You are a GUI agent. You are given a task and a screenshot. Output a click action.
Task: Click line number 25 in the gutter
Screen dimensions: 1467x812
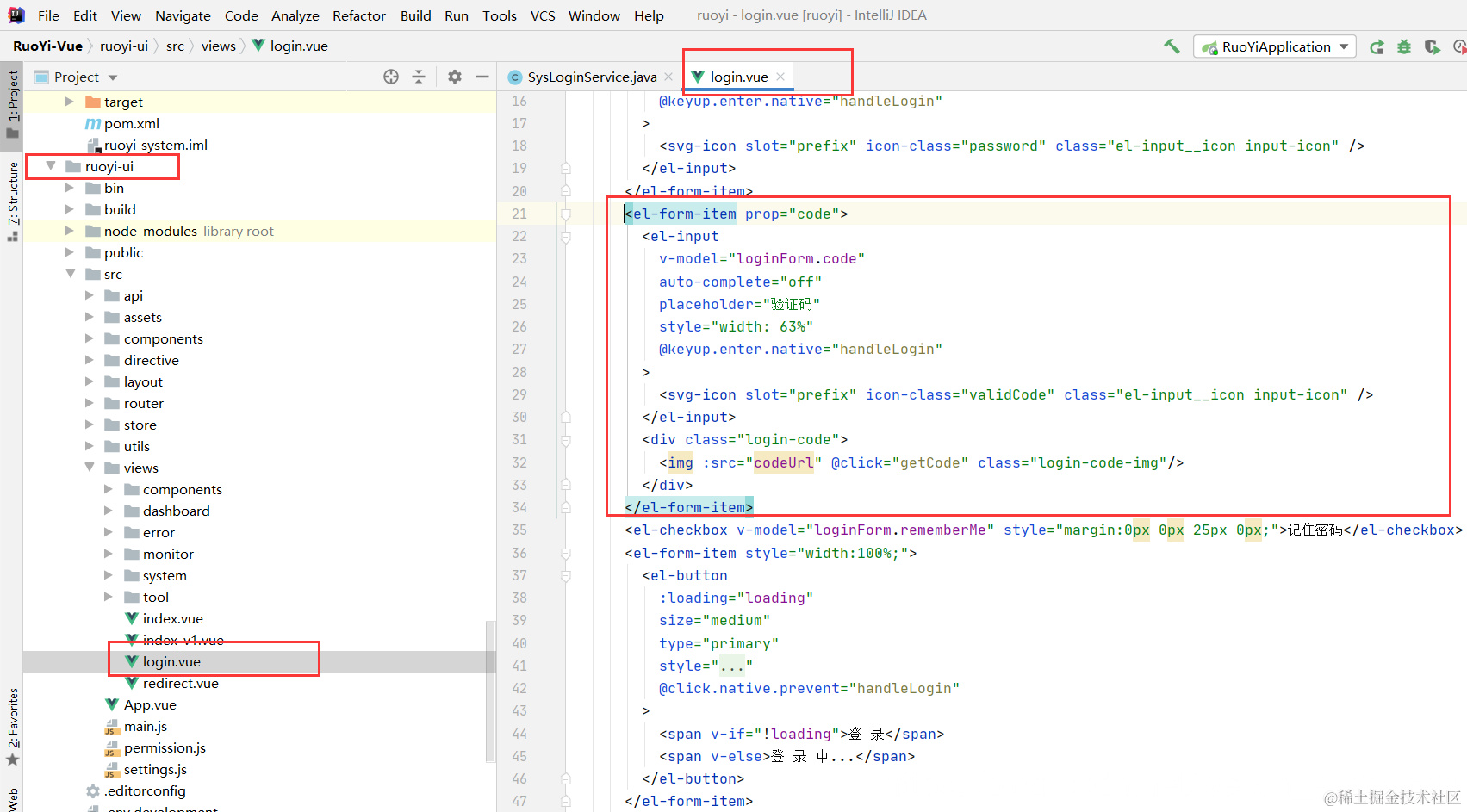tap(519, 304)
